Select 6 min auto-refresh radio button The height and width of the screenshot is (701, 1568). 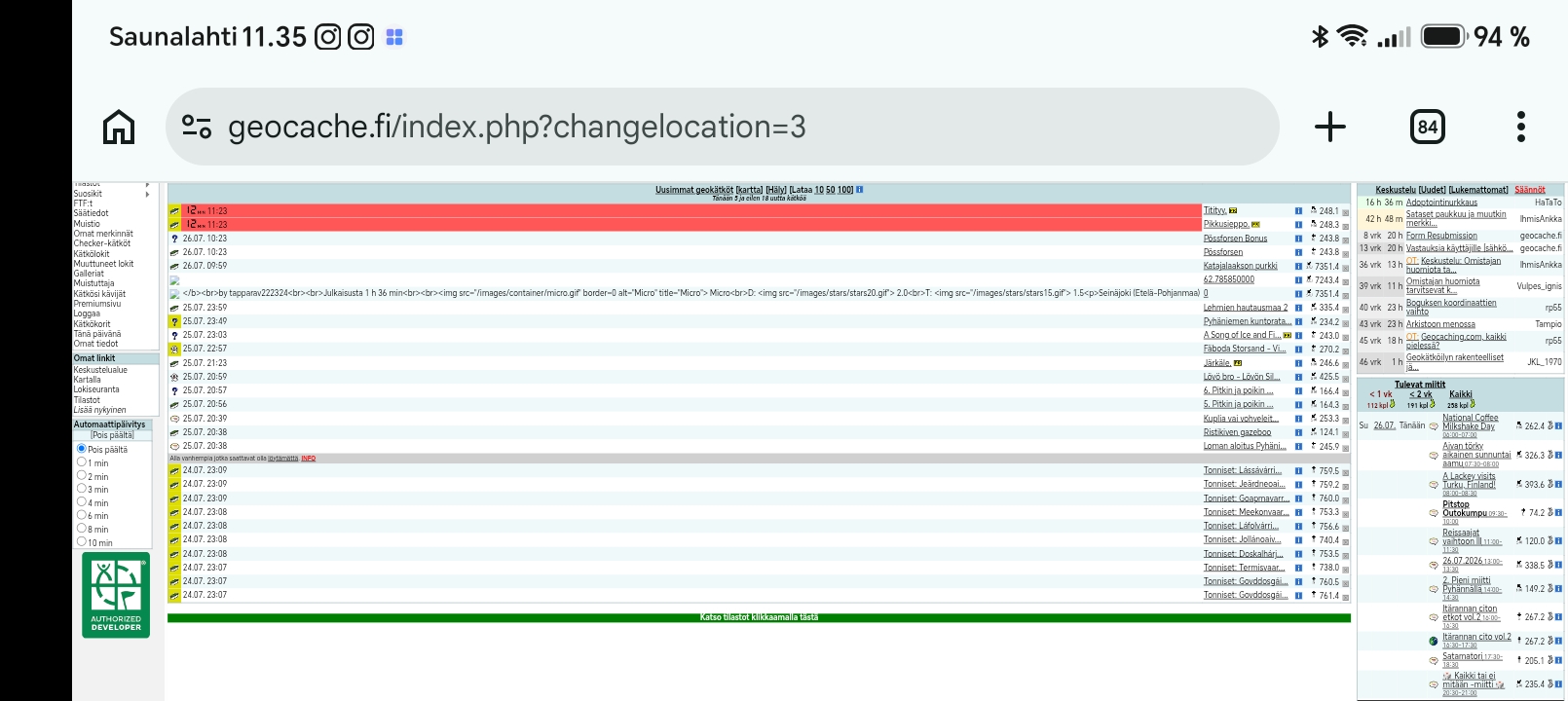point(82,515)
